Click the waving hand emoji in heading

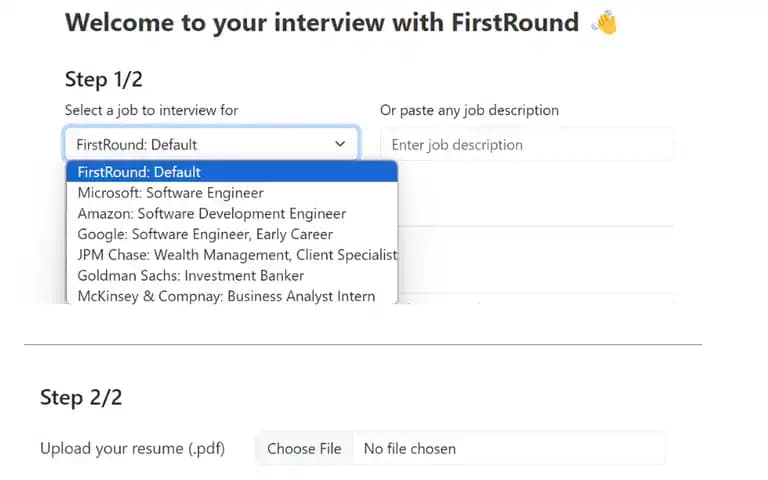tap(604, 23)
